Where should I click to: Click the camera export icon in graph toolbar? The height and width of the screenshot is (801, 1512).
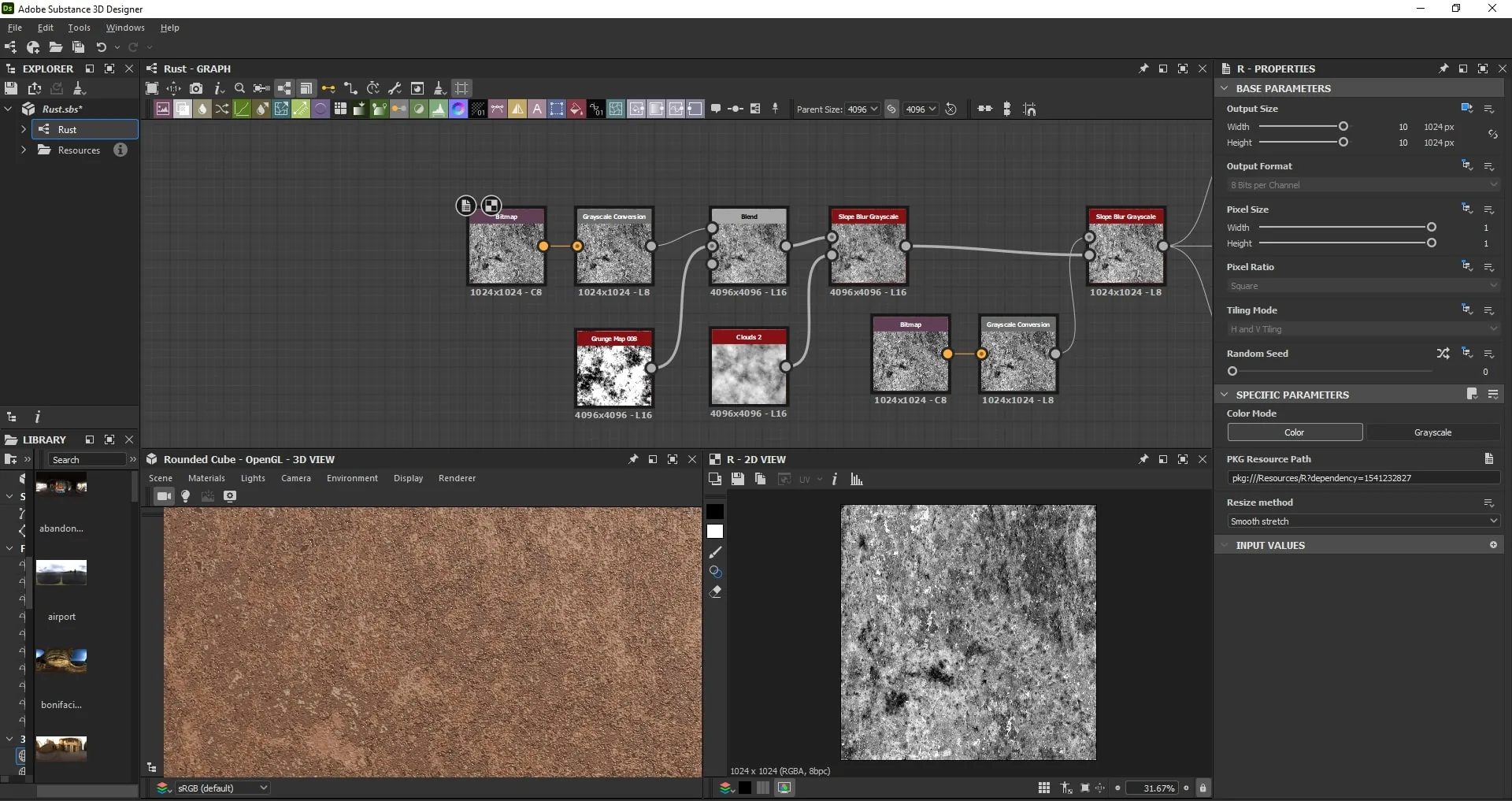click(x=196, y=88)
